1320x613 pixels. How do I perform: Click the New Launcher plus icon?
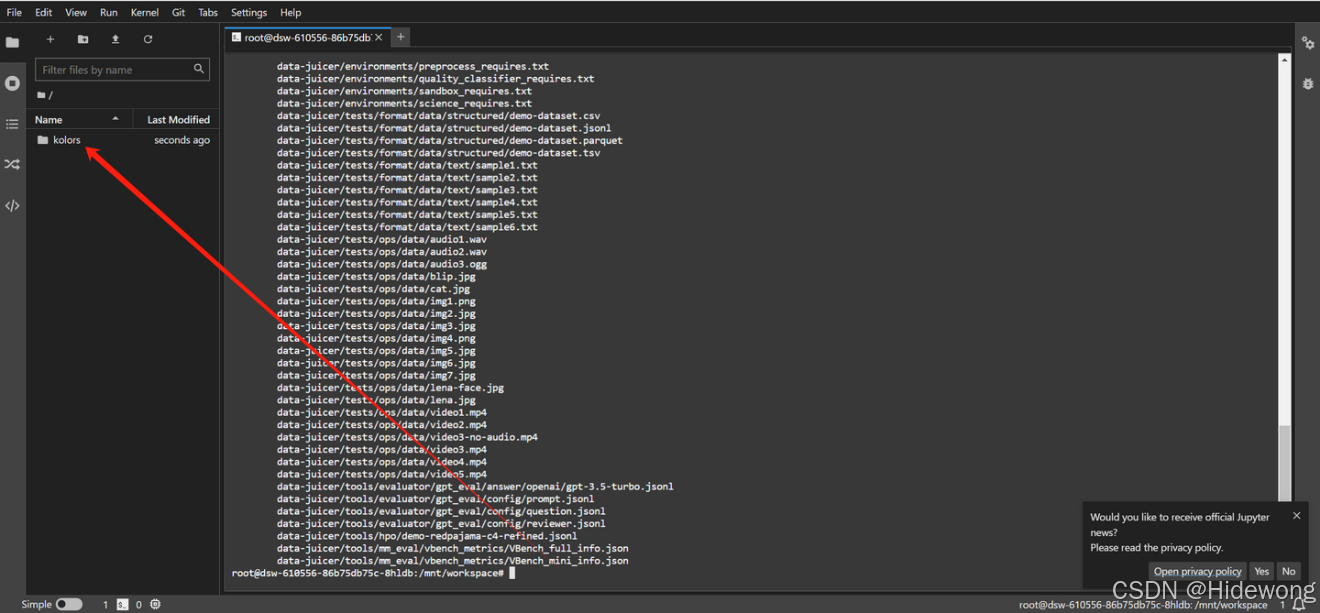coord(50,39)
